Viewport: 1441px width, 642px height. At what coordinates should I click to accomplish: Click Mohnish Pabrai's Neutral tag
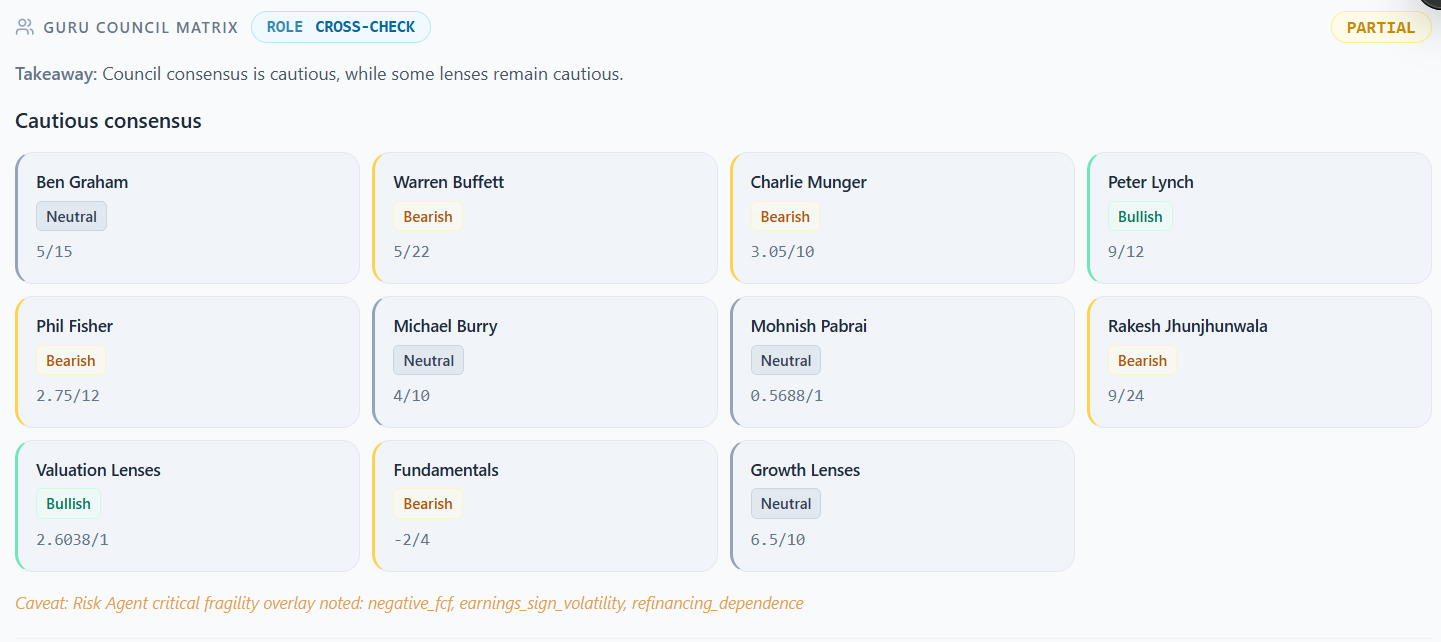point(786,361)
